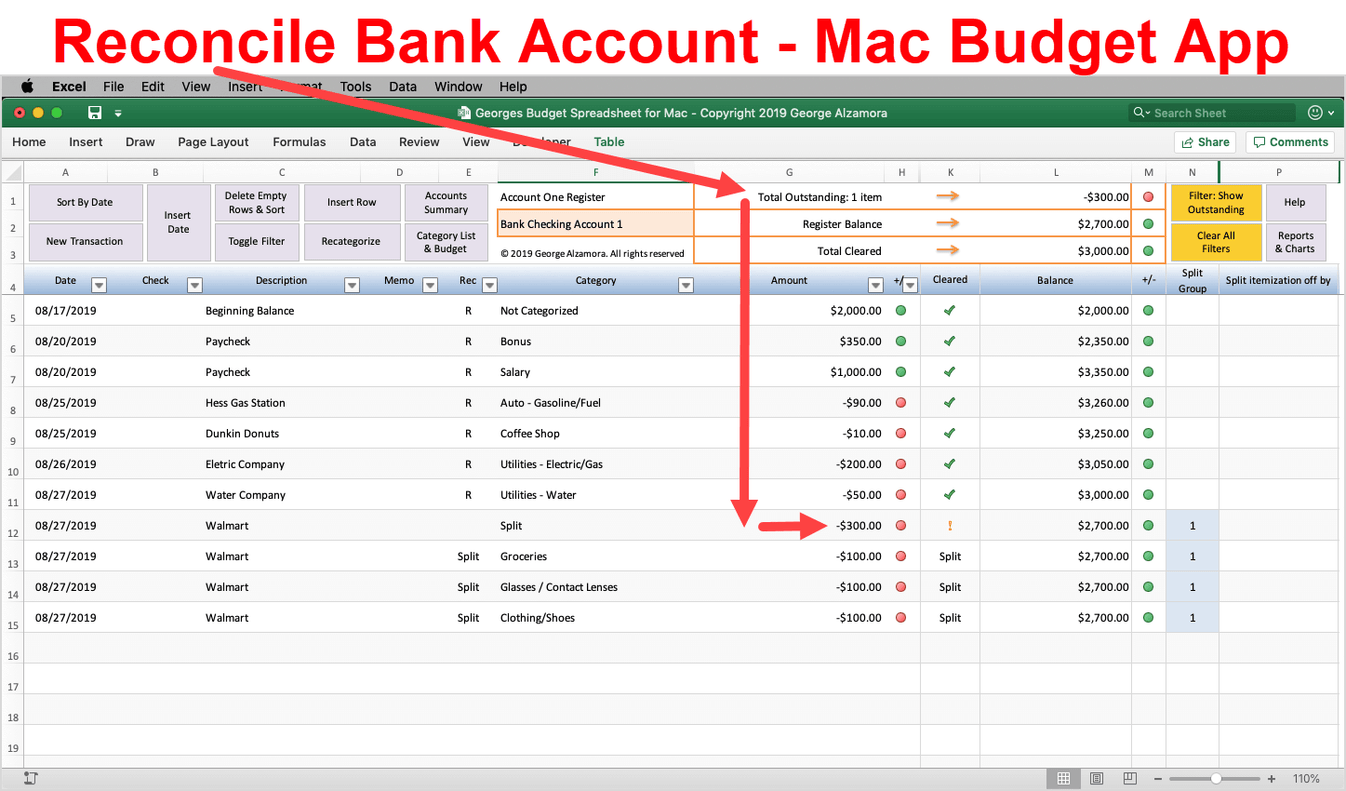Click the New Transaction button
Viewport: 1346px width, 791px height.
point(85,241)
